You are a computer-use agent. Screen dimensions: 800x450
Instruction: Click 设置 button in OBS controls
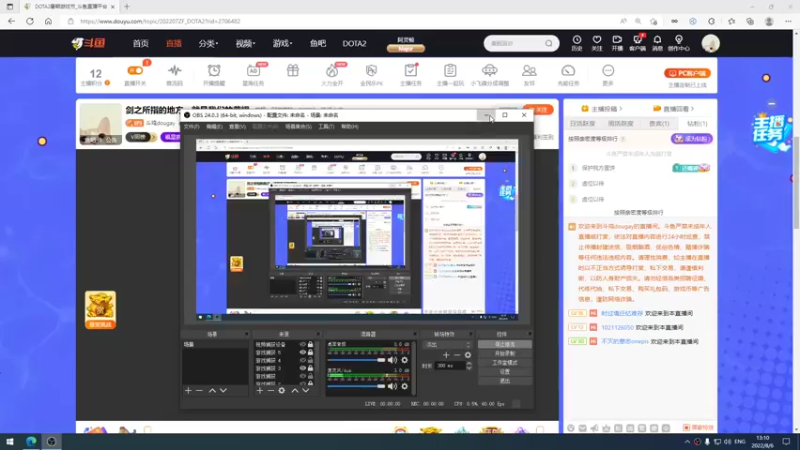(x=505, y=372)
